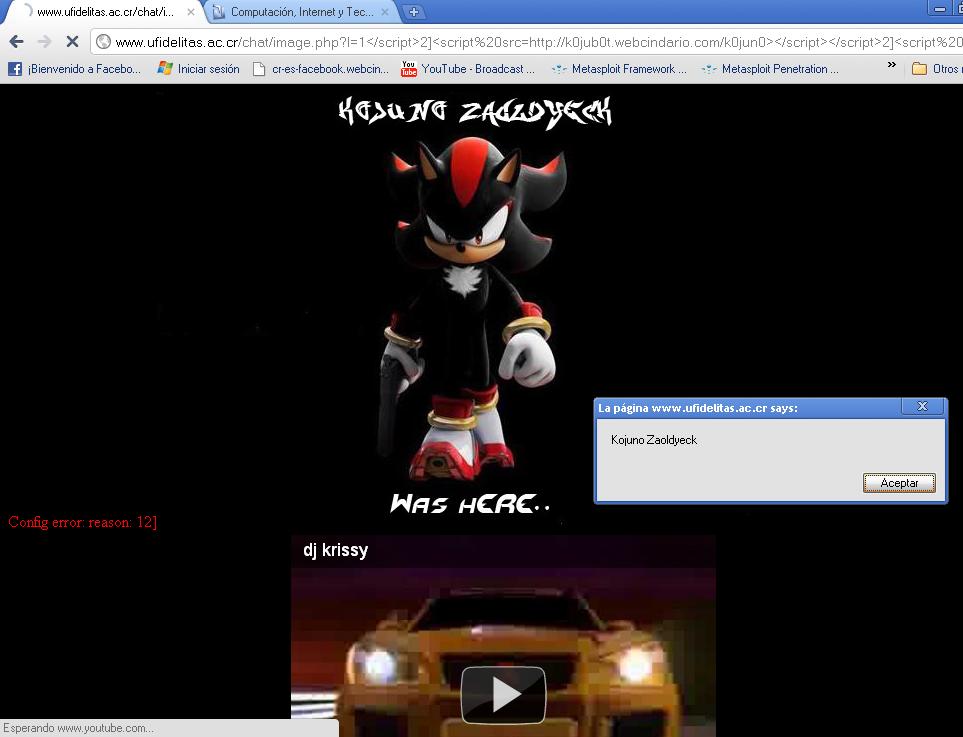Open a new tab with the plus button
Screen dimensions: 963x737
413,12
